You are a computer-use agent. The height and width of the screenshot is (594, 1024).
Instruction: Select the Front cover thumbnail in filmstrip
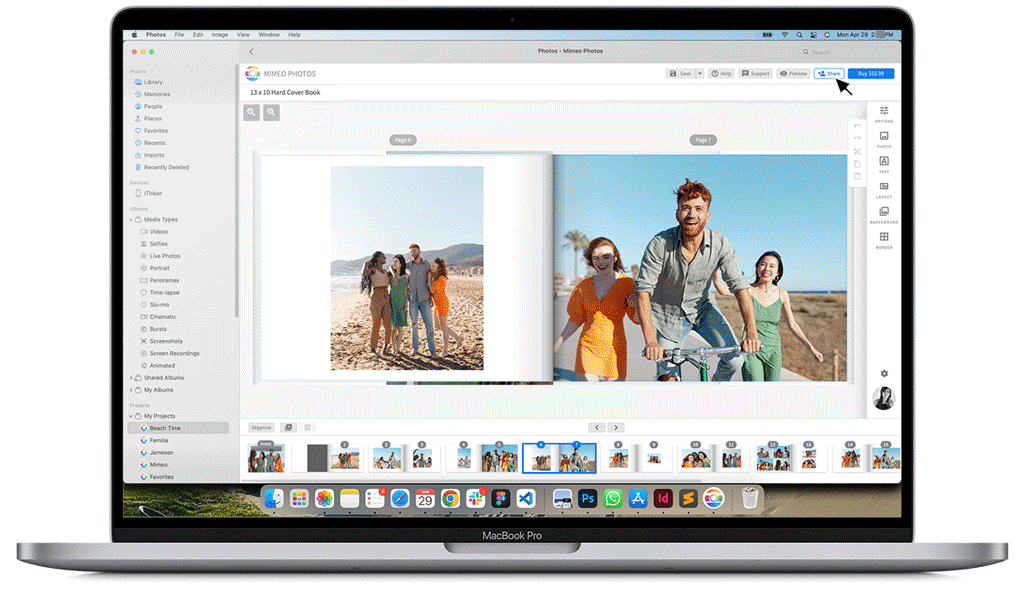pos(266,458)
